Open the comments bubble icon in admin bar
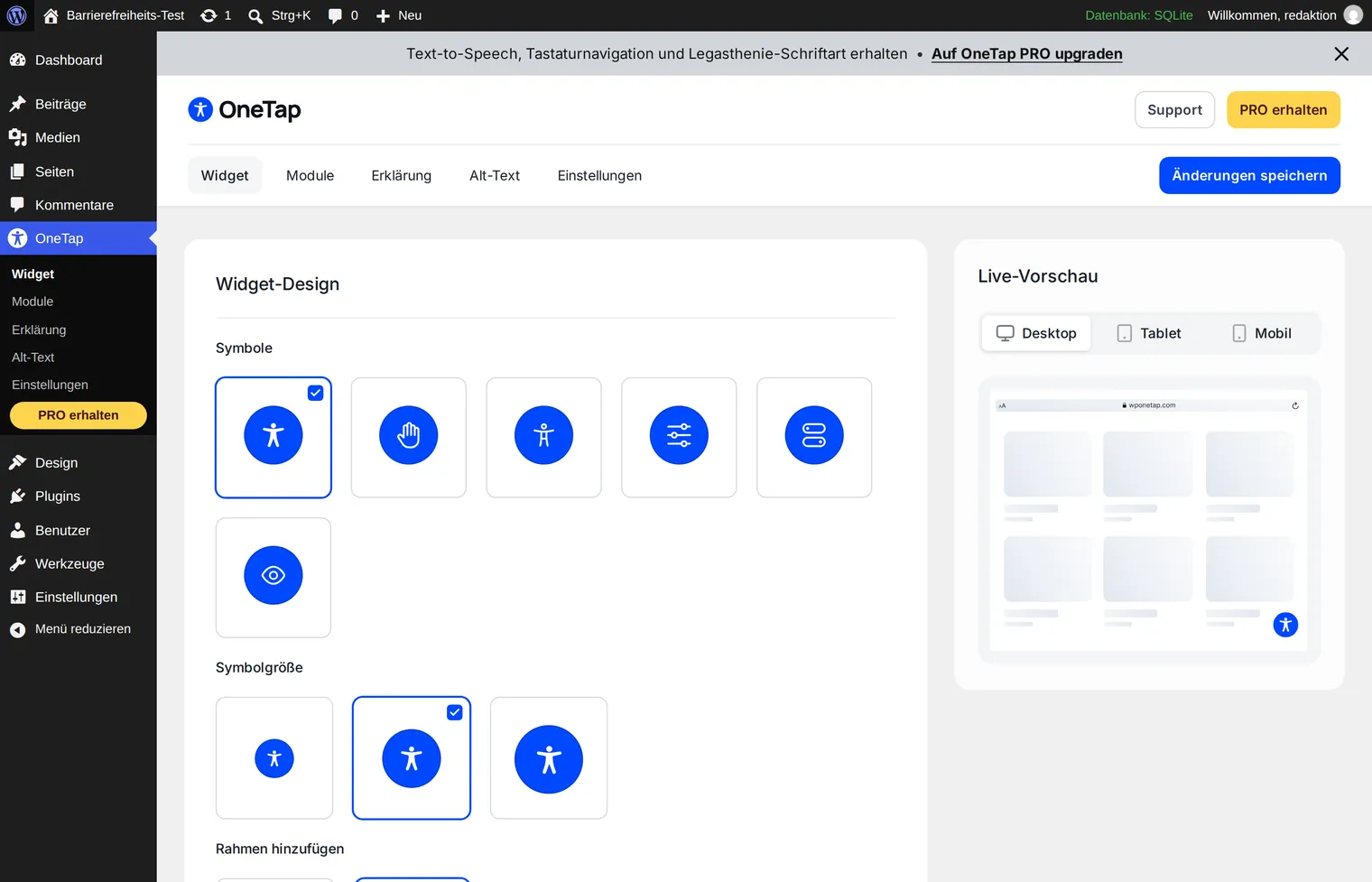Viewport: 1372px width, 882px height. click(x=335, y=15)
